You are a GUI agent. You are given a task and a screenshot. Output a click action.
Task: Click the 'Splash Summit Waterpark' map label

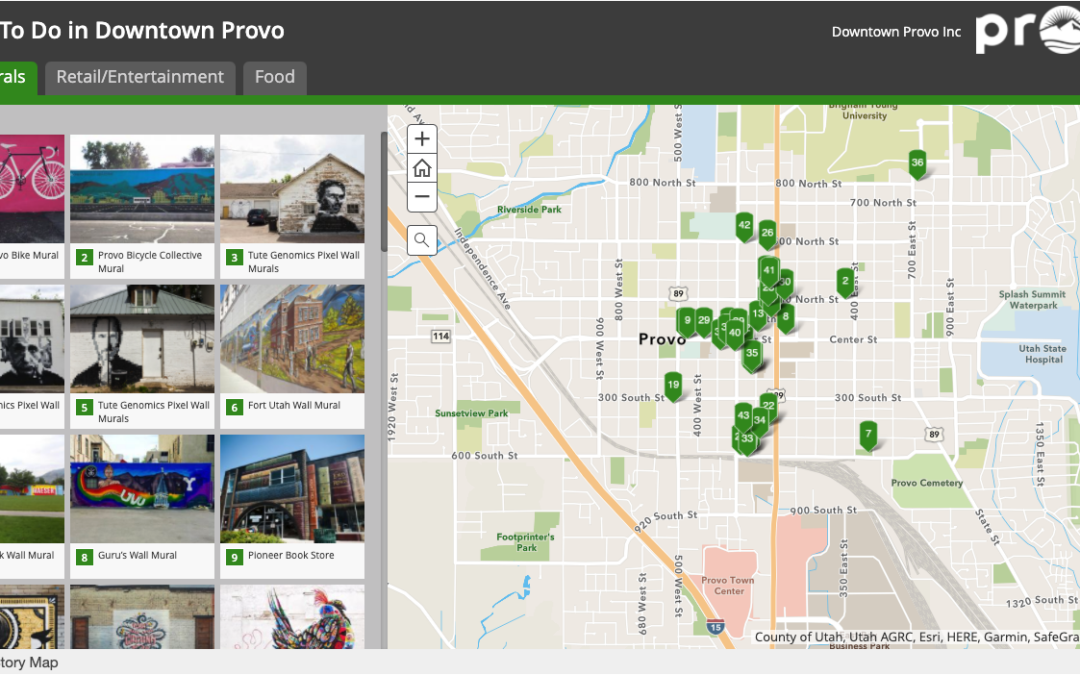(x=1032, y=300)
